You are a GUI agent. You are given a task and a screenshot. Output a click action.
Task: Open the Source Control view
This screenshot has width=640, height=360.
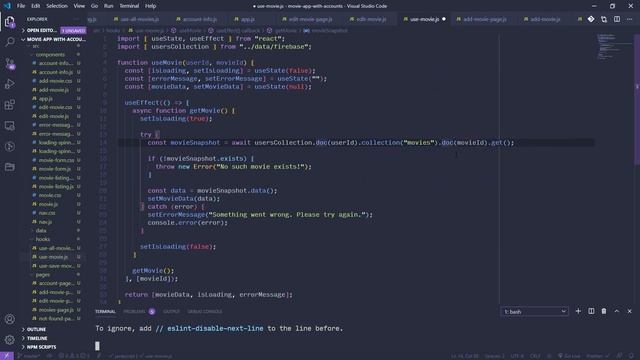point(10,63)
